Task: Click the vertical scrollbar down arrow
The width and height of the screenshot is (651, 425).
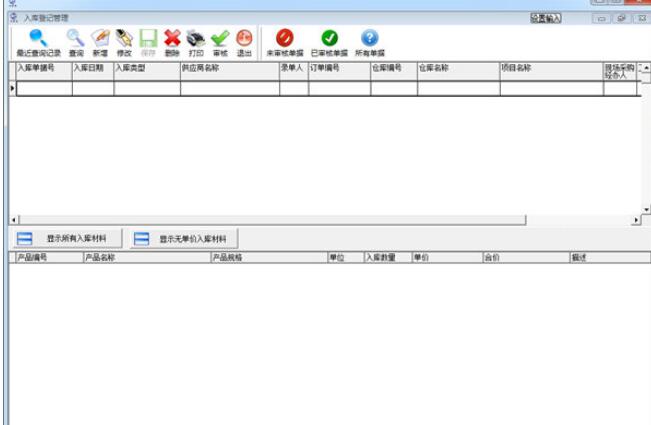Action: [x=646, y=210]
